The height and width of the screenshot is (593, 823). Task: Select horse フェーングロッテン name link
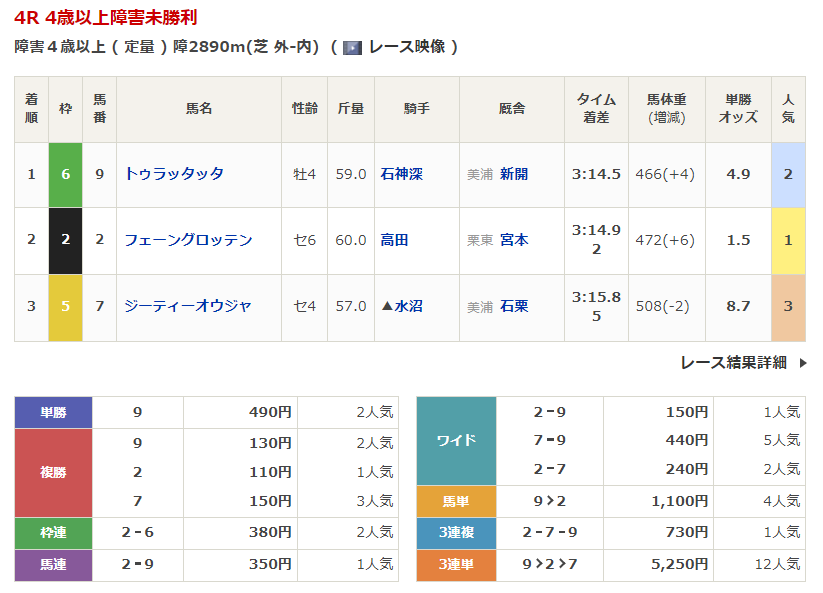[188, 240]
